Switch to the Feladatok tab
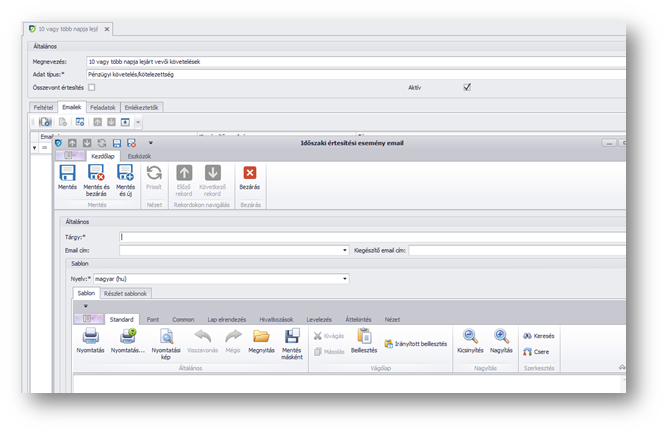The image size is (668, 435). pyautogui.click(x=102, y=107)
